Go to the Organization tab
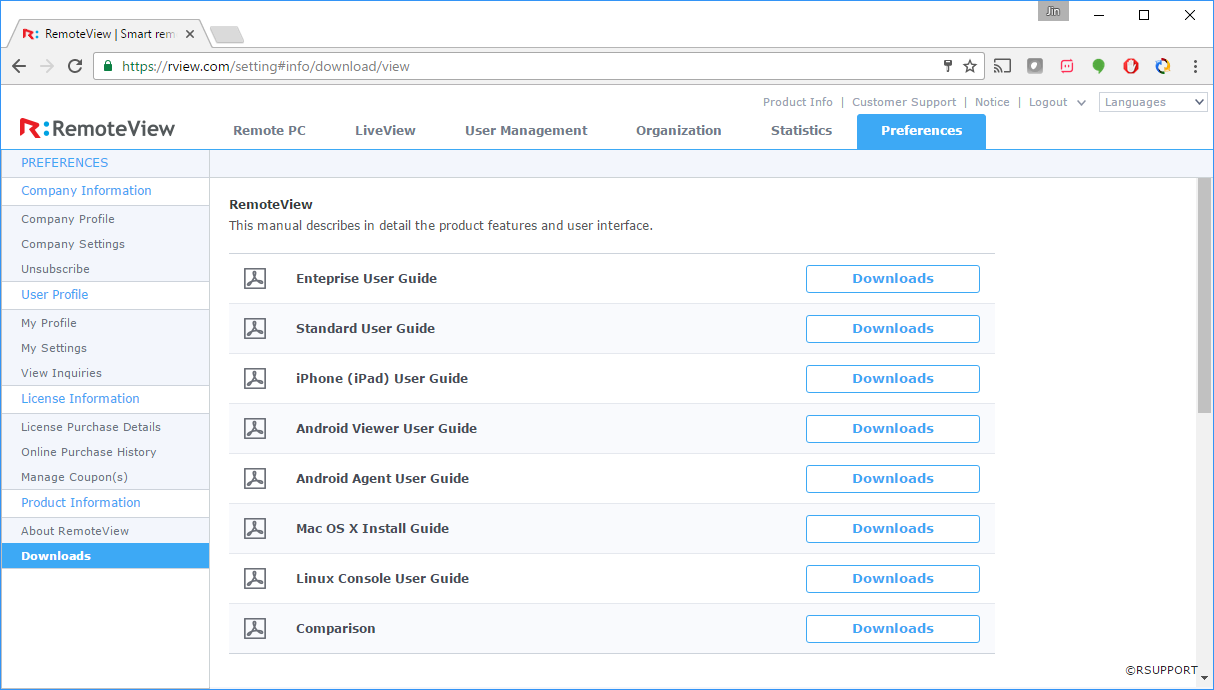Screen dimensions: 1214x690 (678, 131)
